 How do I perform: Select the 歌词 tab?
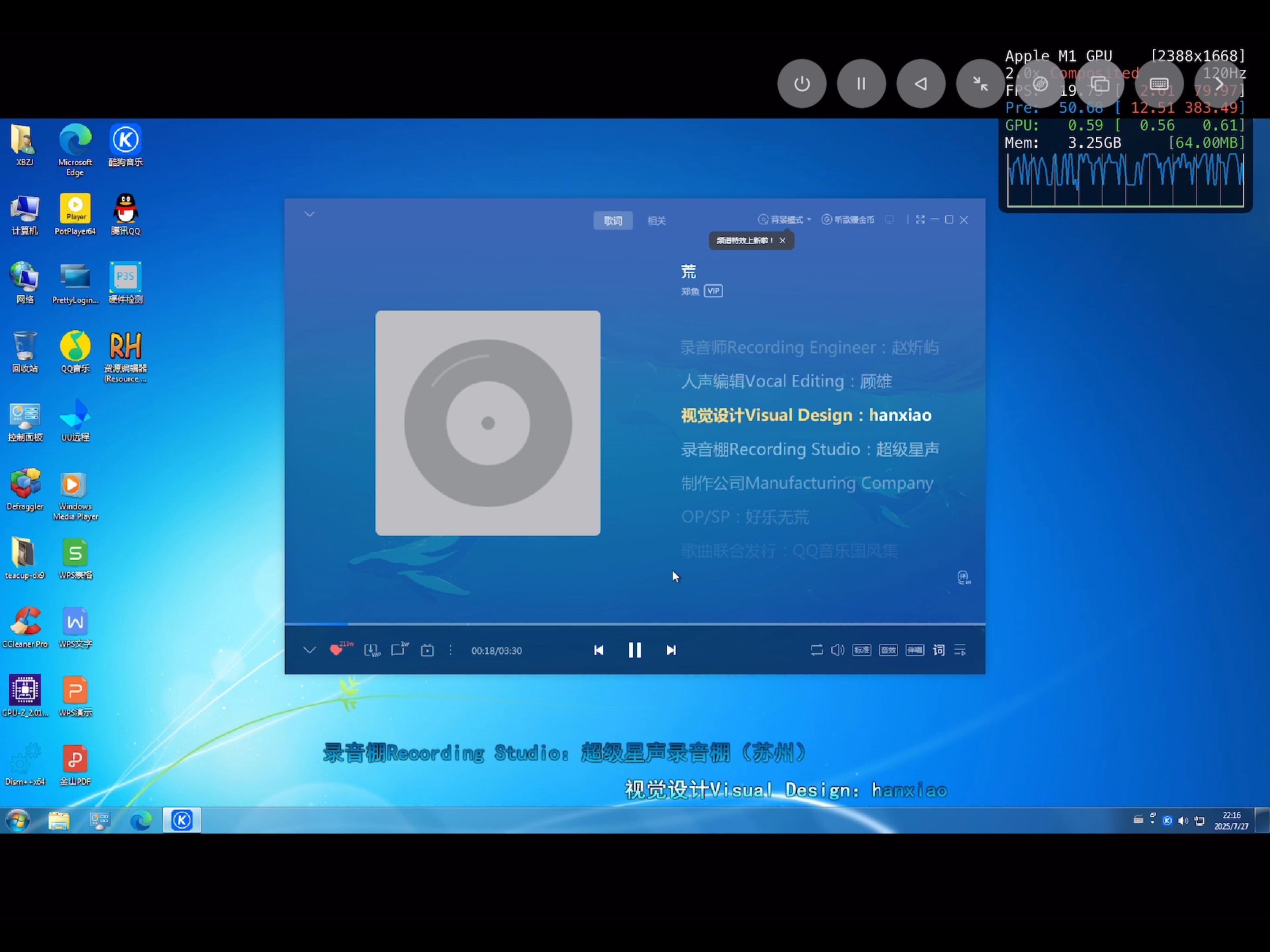(x=613, y=220)
